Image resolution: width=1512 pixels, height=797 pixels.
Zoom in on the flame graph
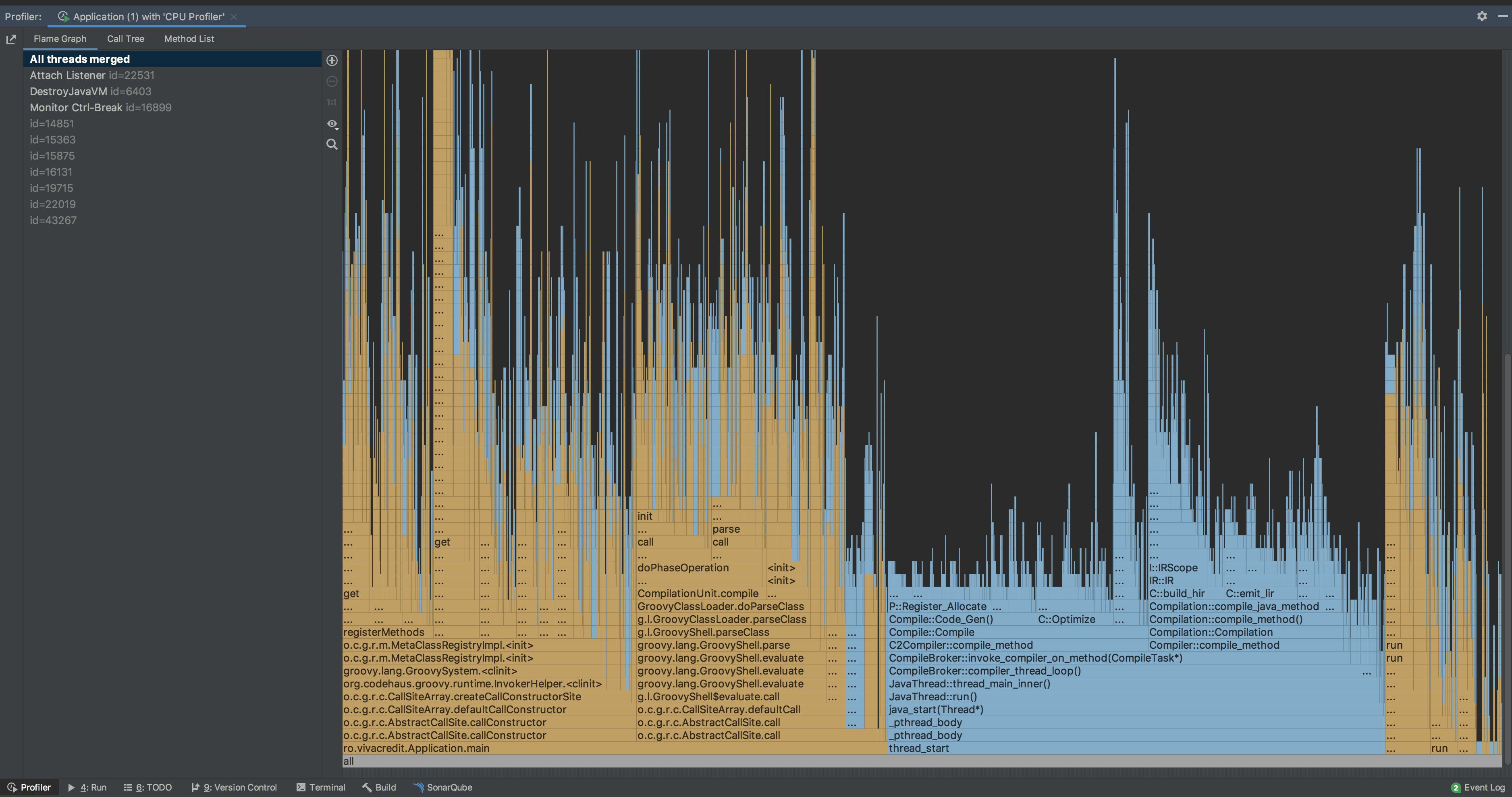pyautogui.click(x=332, y=60)
